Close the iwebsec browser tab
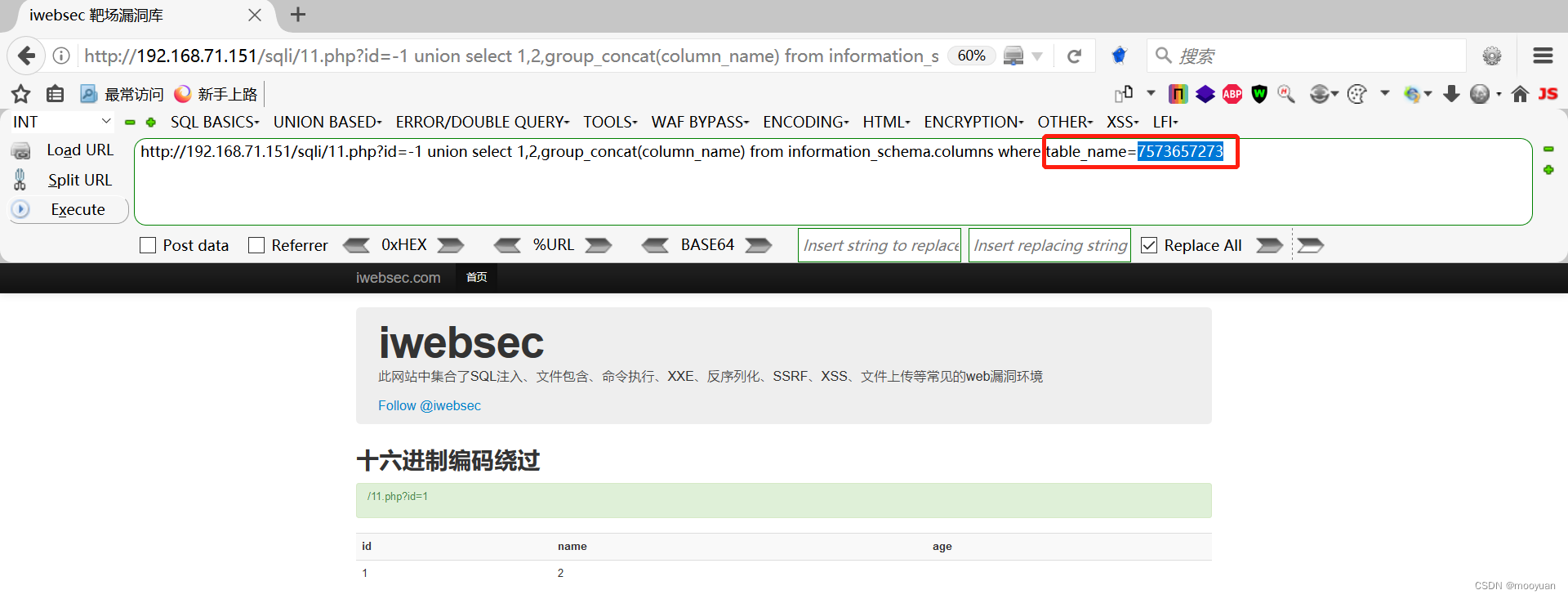The height and width of the screenshot is (599, 1568). tap(255, 16)
